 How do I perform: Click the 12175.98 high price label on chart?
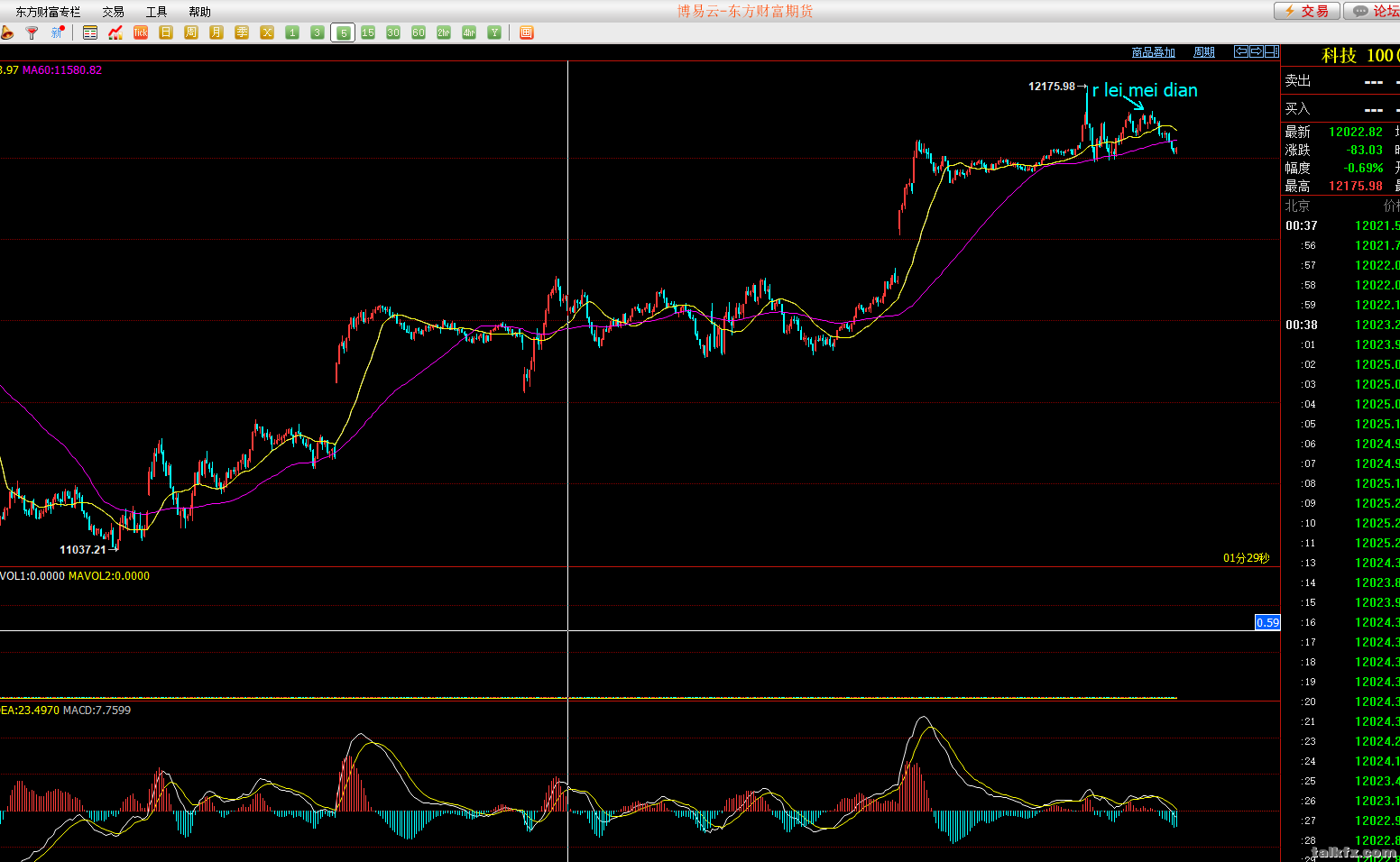coord(1052,87)
